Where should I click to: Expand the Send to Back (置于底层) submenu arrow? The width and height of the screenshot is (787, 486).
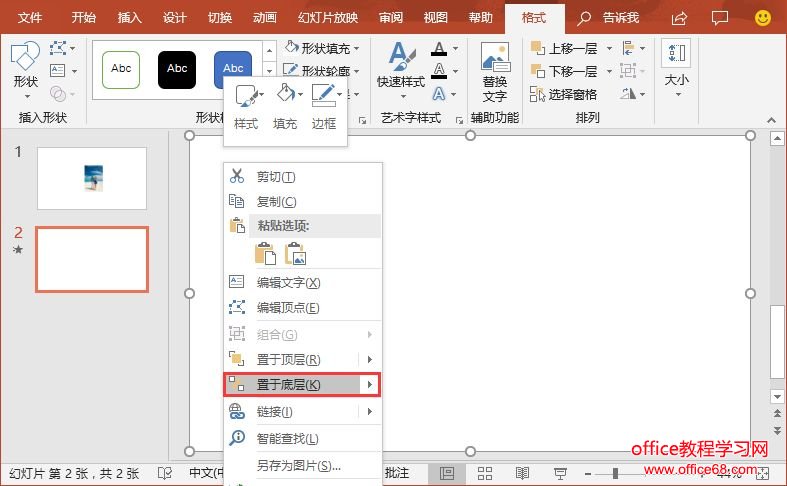coord(370,385)
